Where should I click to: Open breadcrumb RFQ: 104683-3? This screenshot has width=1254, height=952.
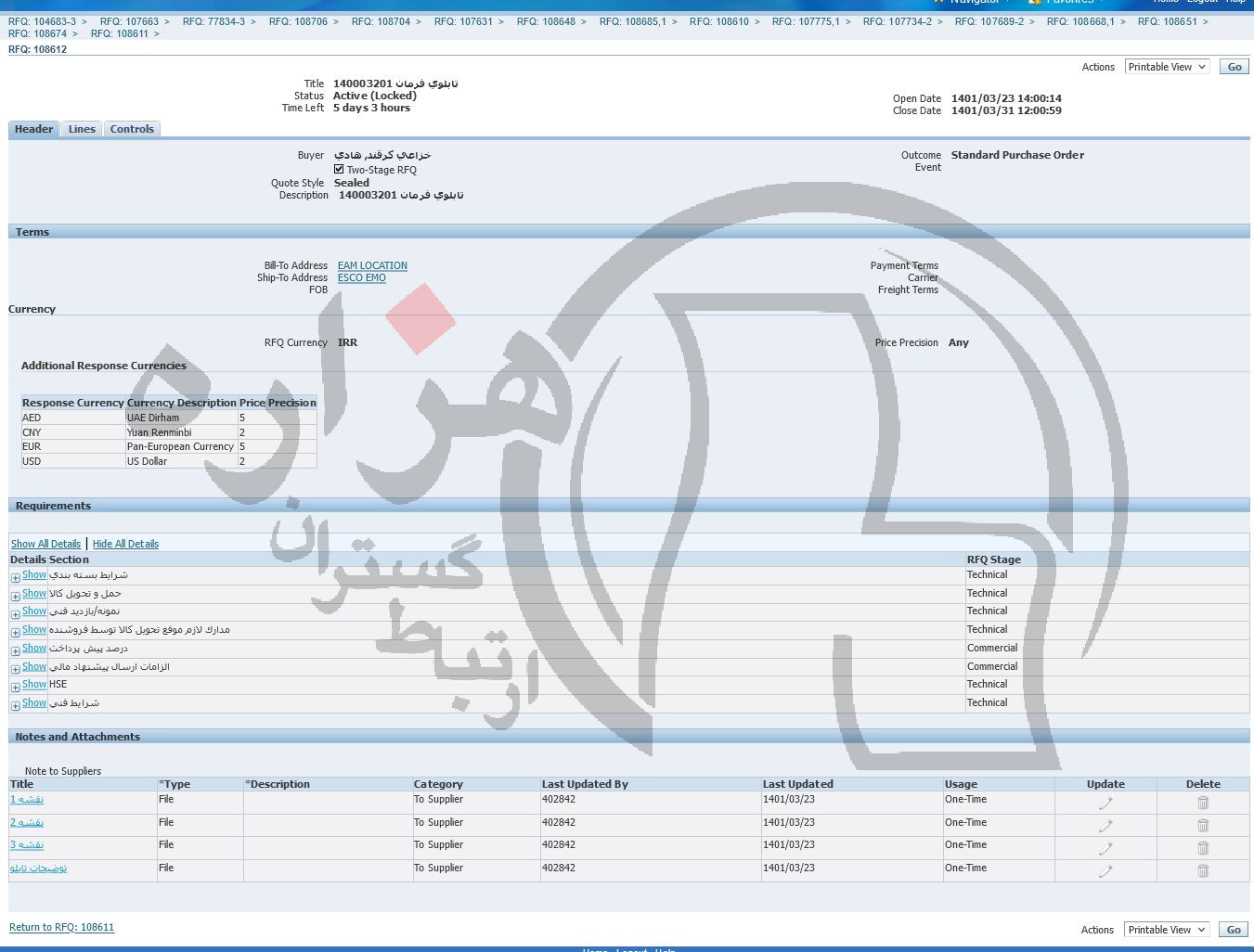pos(43,21)
